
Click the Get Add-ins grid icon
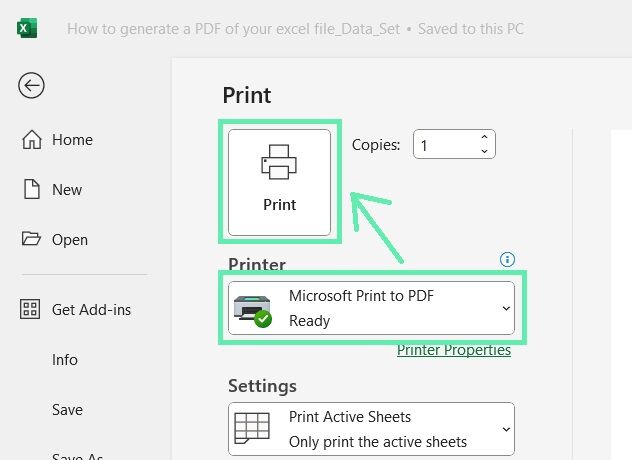[x=30, y=309]
